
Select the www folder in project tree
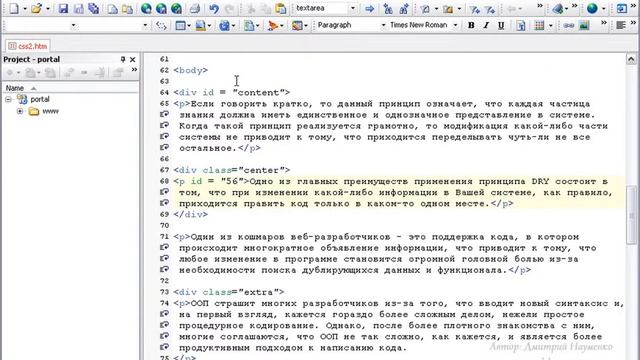coord(50,111)
